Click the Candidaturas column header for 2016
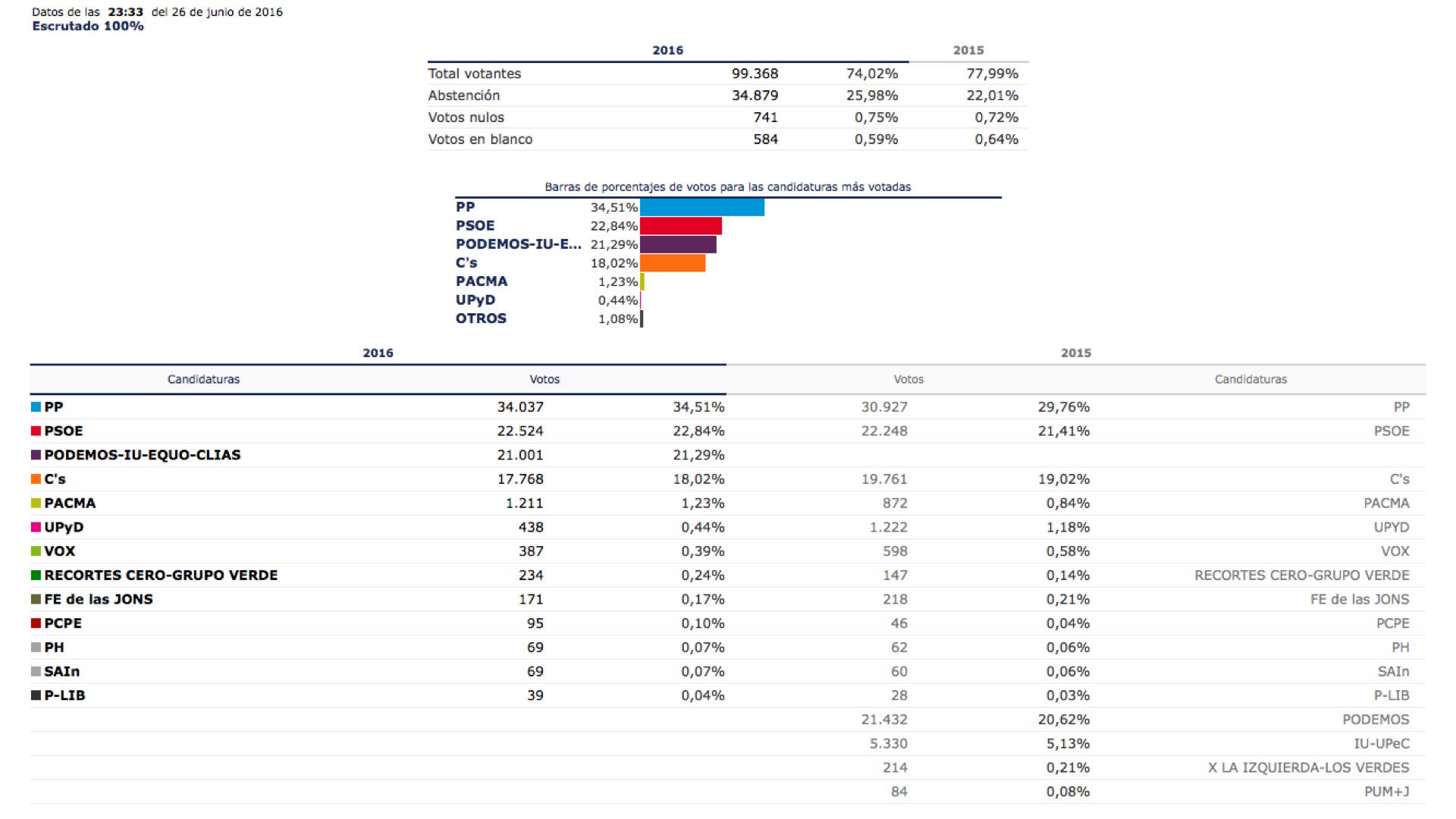The image size is (1456, 819). coord(203,379)
